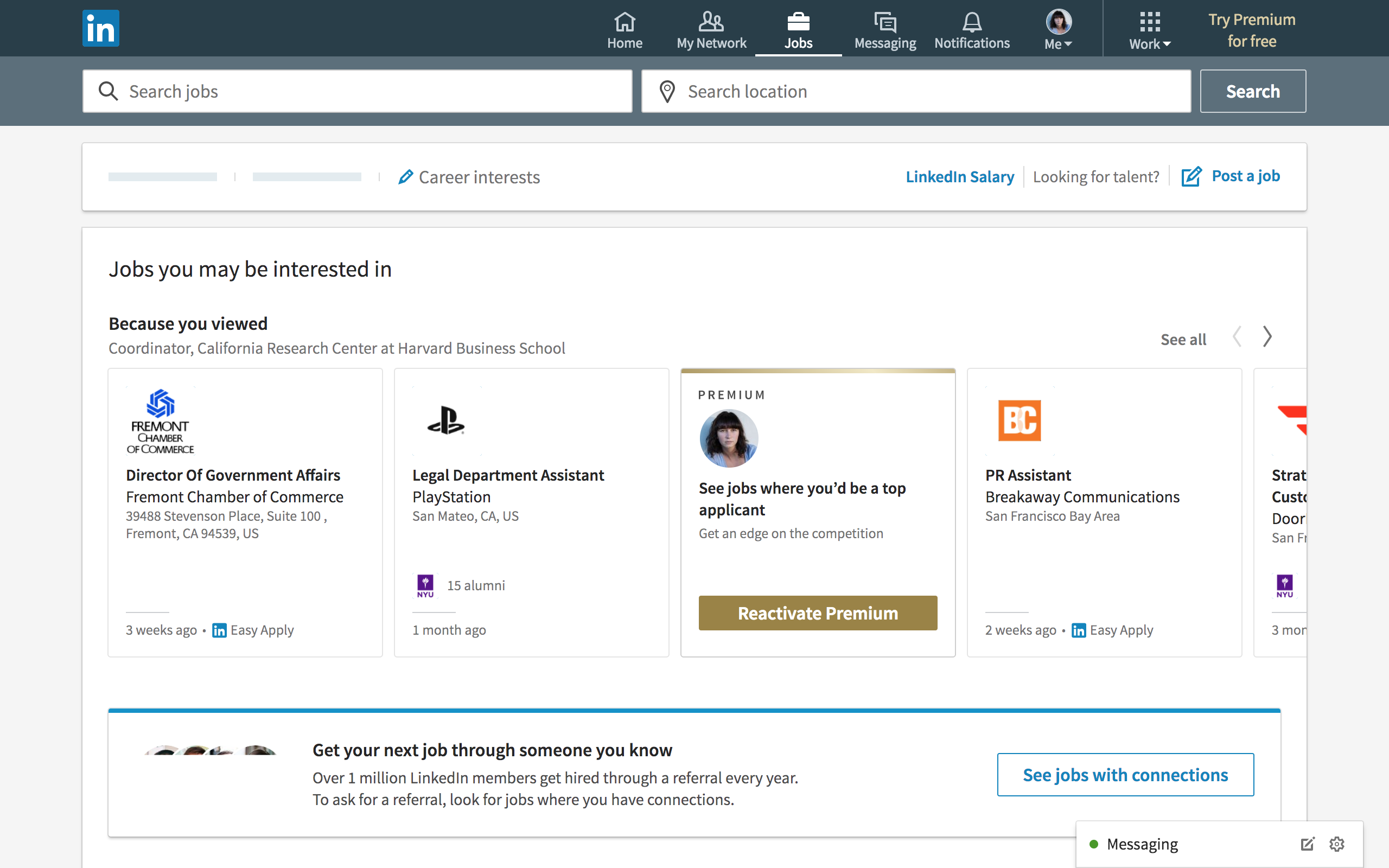Click the Post a job compose icon

coord(1192,176)
